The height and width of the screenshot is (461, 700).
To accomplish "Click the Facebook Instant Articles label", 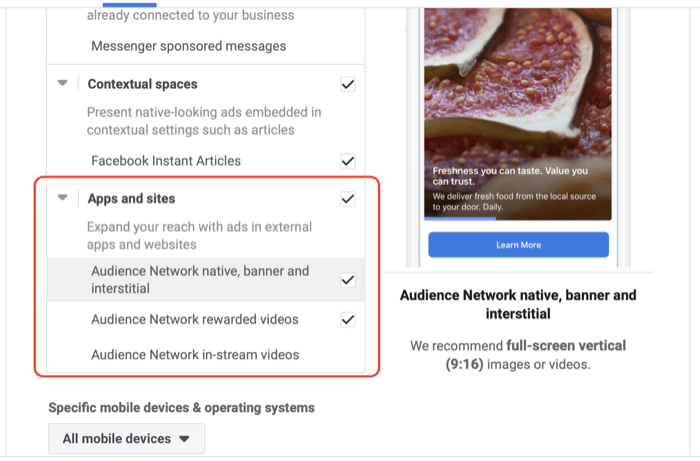I will pyautogui.click(x=166, y=161).
